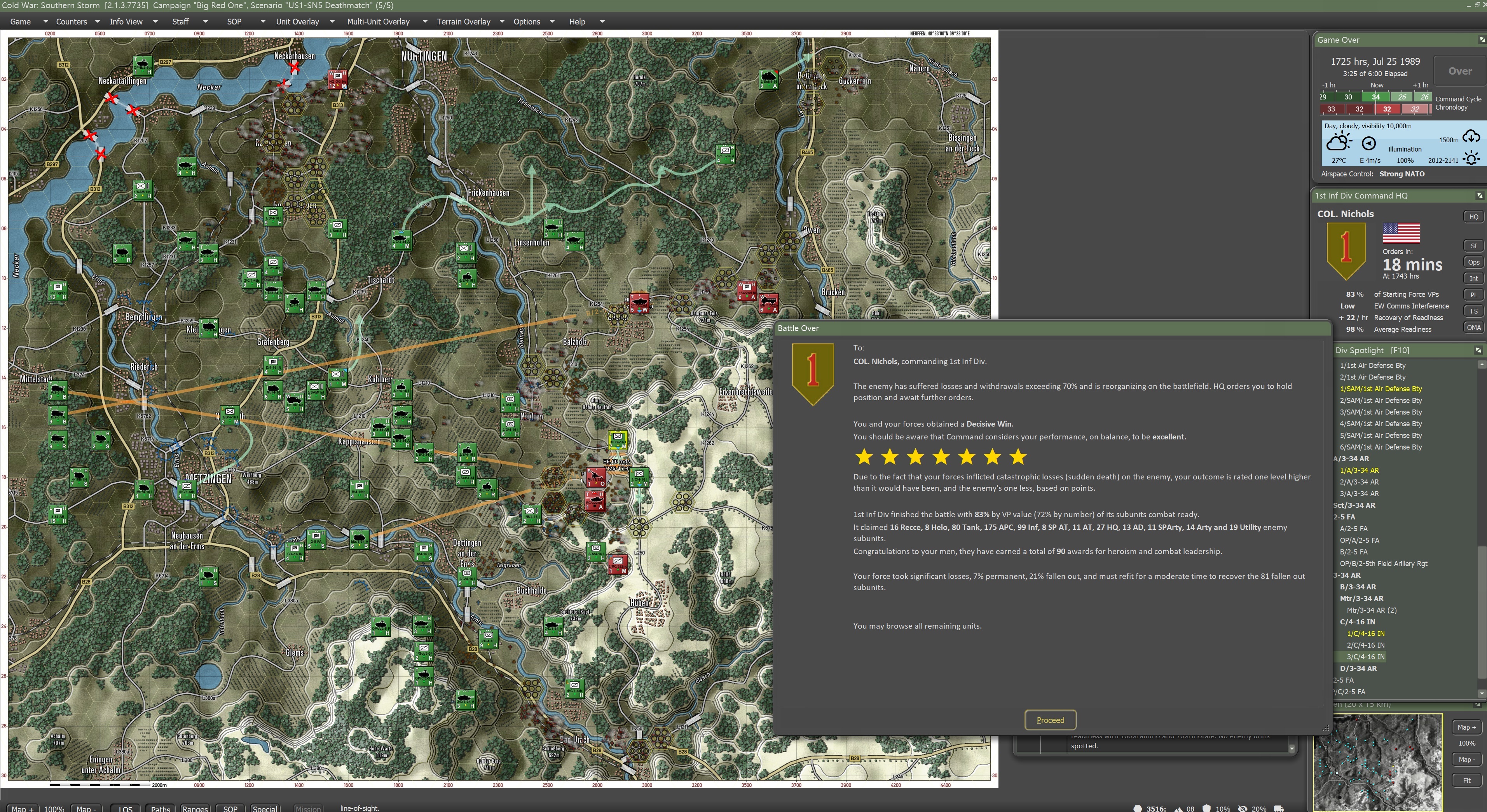Expand the Unit Overlay dropdown arrow
The height and width of the screenshot is (812, 1487).
tap(332, 21)
